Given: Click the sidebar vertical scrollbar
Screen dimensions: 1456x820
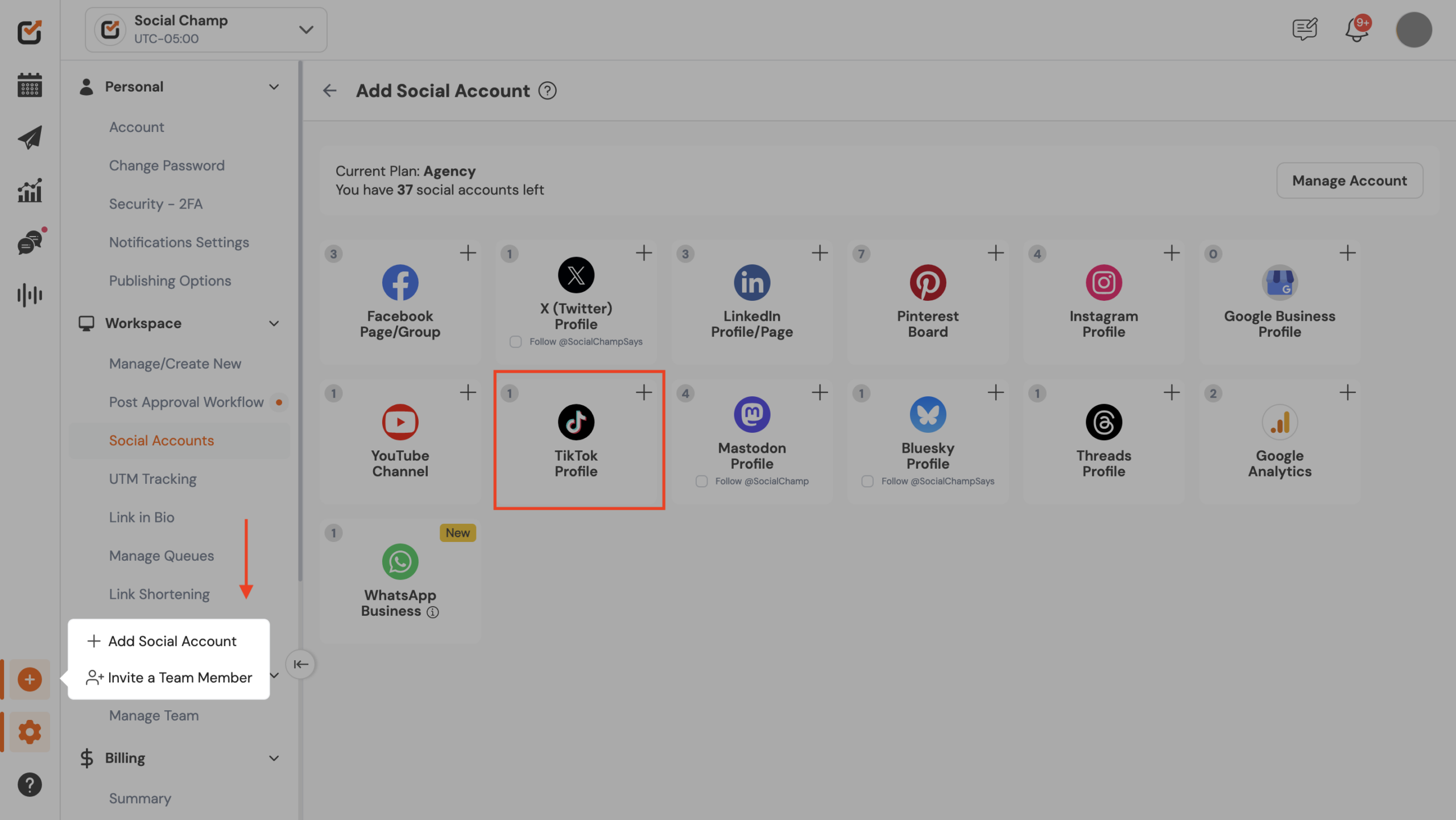Looking at the screenshot, I should click(300, 318).
